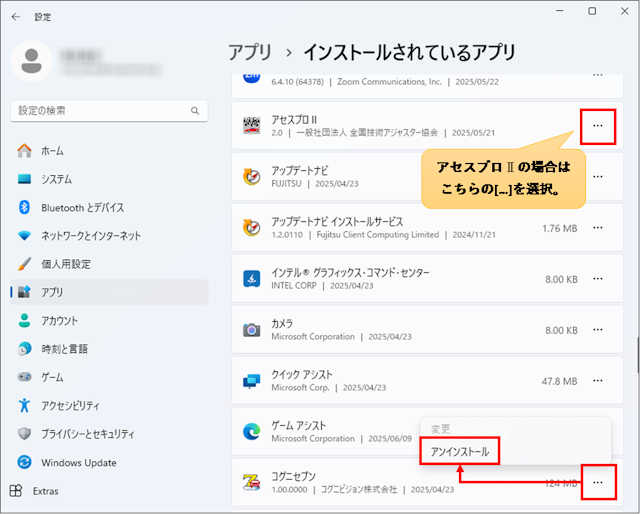Open ネットワークとインターネット settings
The width and height of the screenshot is (640, 514).
coord(109,236)
